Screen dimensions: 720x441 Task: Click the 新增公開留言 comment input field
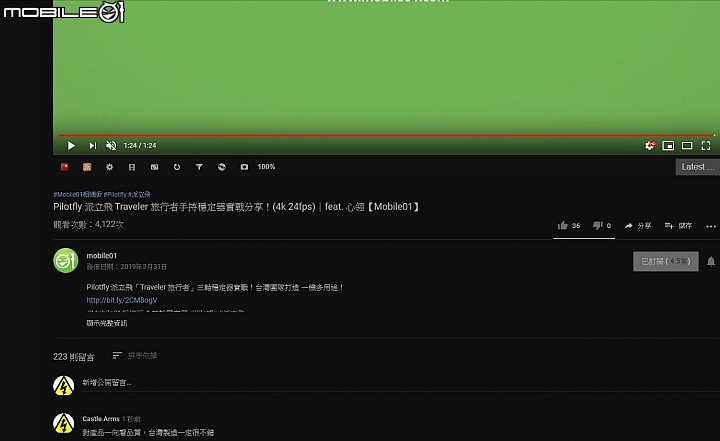click(x=401, y=383)
